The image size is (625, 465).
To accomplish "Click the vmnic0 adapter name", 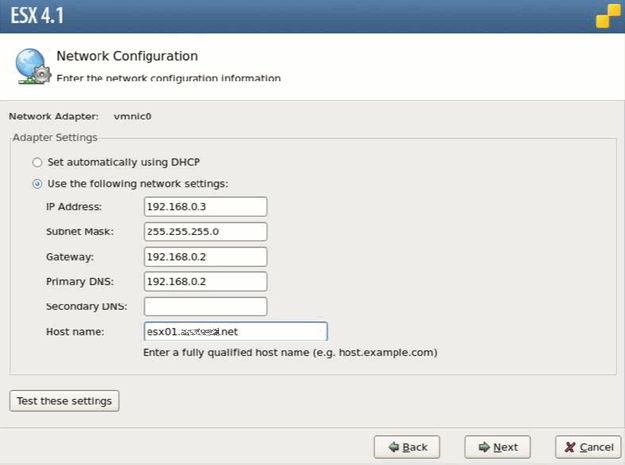I will click(132, 116).
